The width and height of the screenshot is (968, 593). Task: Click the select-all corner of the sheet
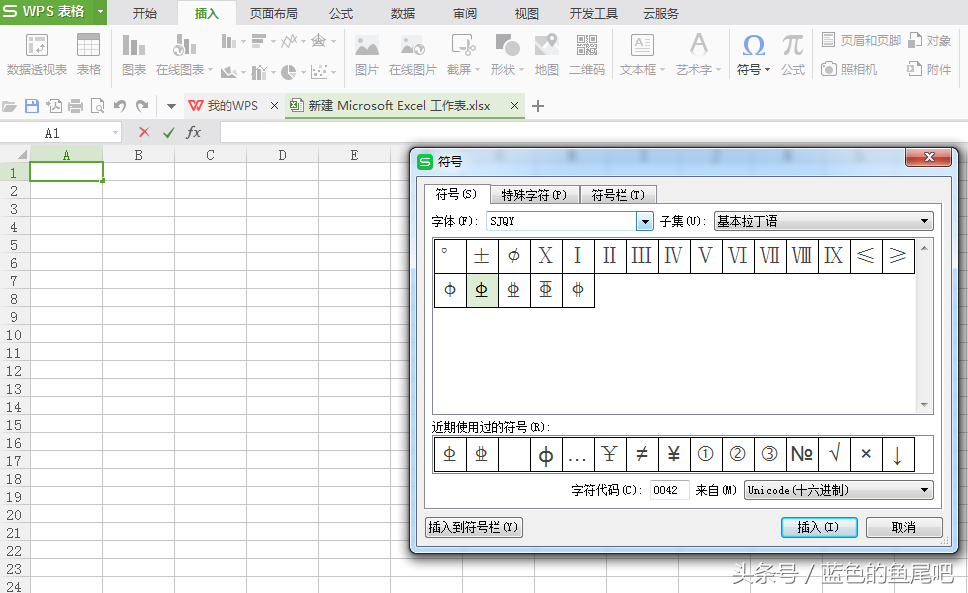coord(15,155)
